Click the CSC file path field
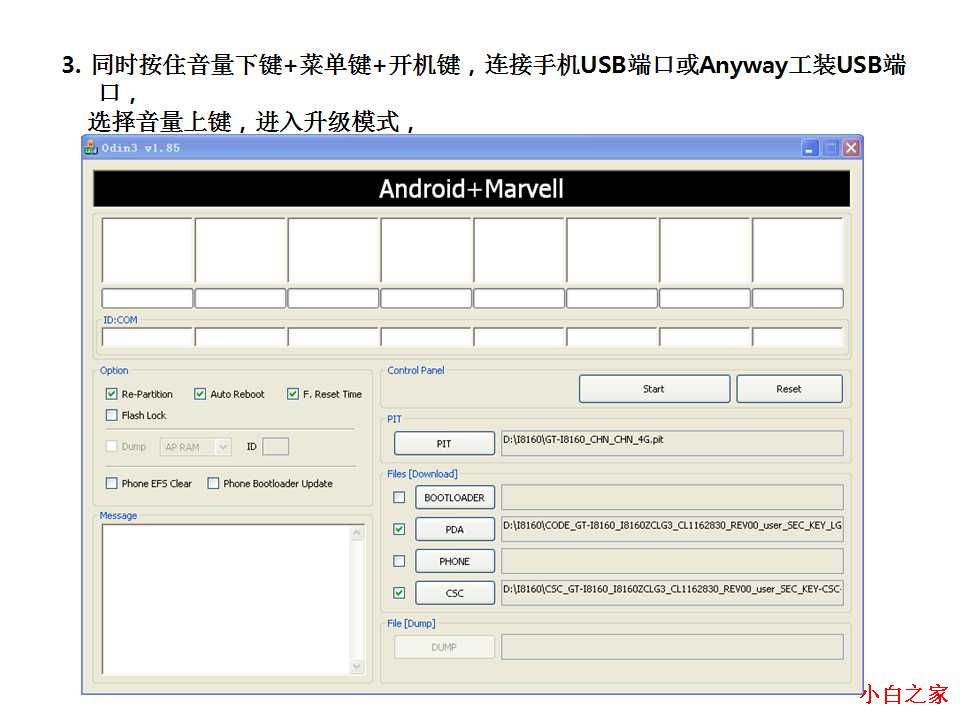The height and width of the screenshot is (720, 960). (672, 593)
